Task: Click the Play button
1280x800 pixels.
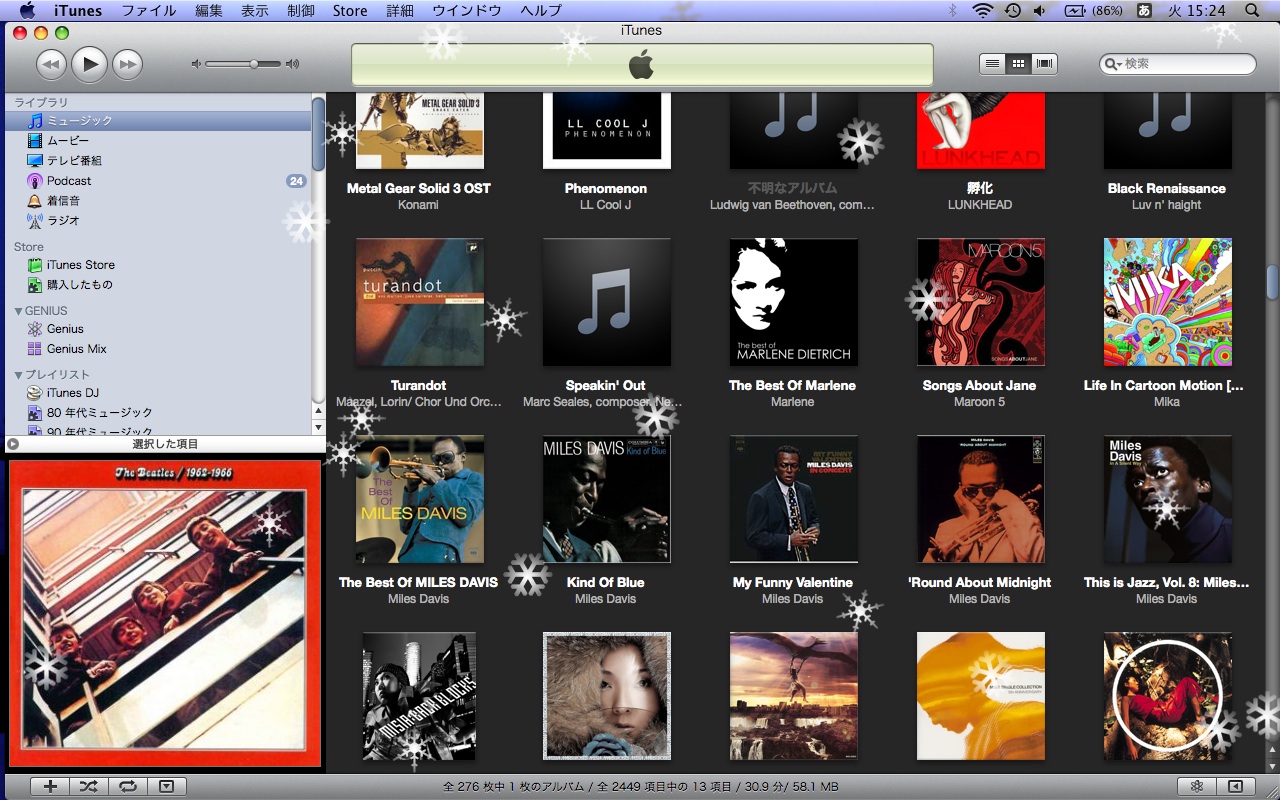Action: pos(89,64)
